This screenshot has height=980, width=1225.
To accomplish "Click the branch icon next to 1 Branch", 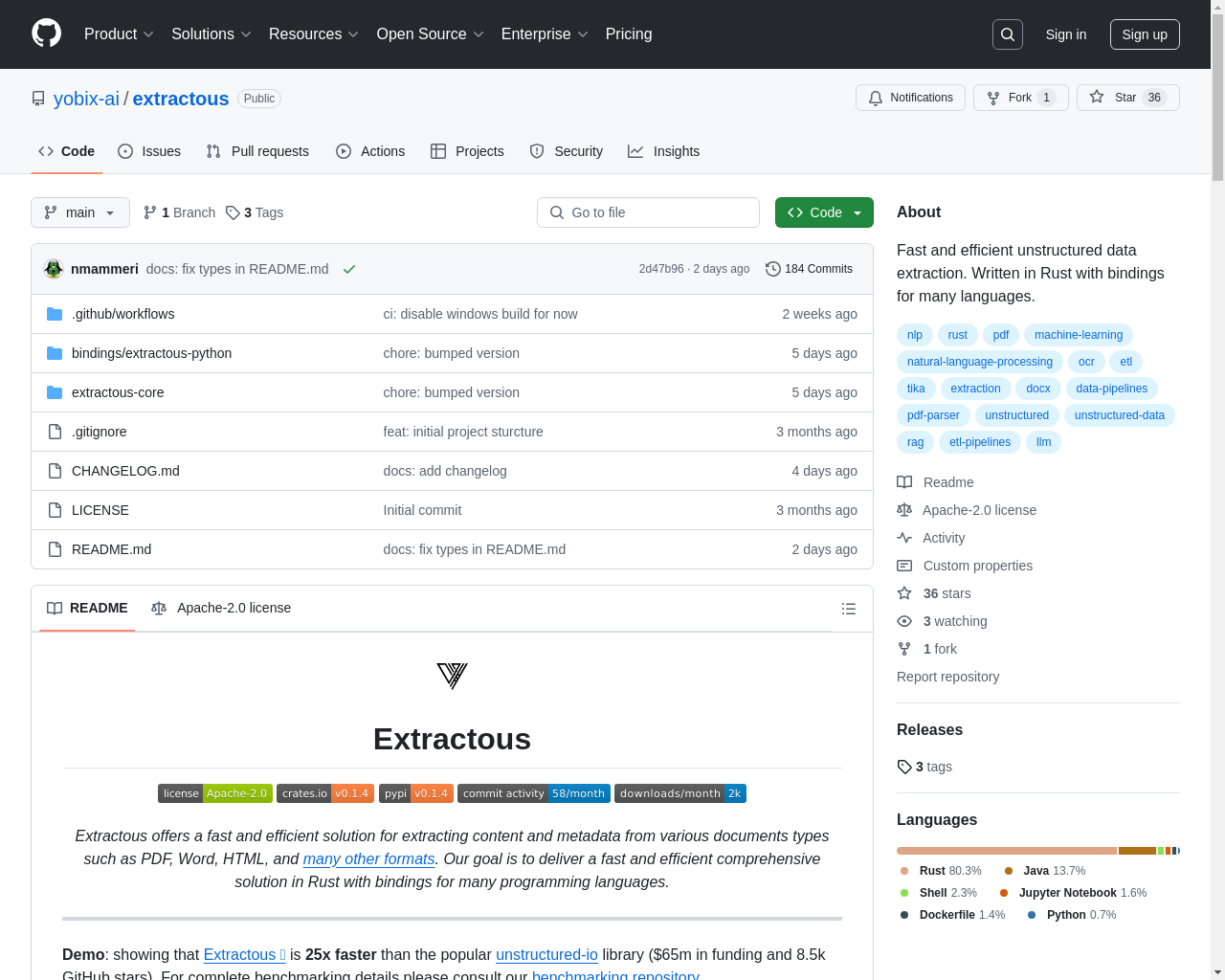I will 149,212.
